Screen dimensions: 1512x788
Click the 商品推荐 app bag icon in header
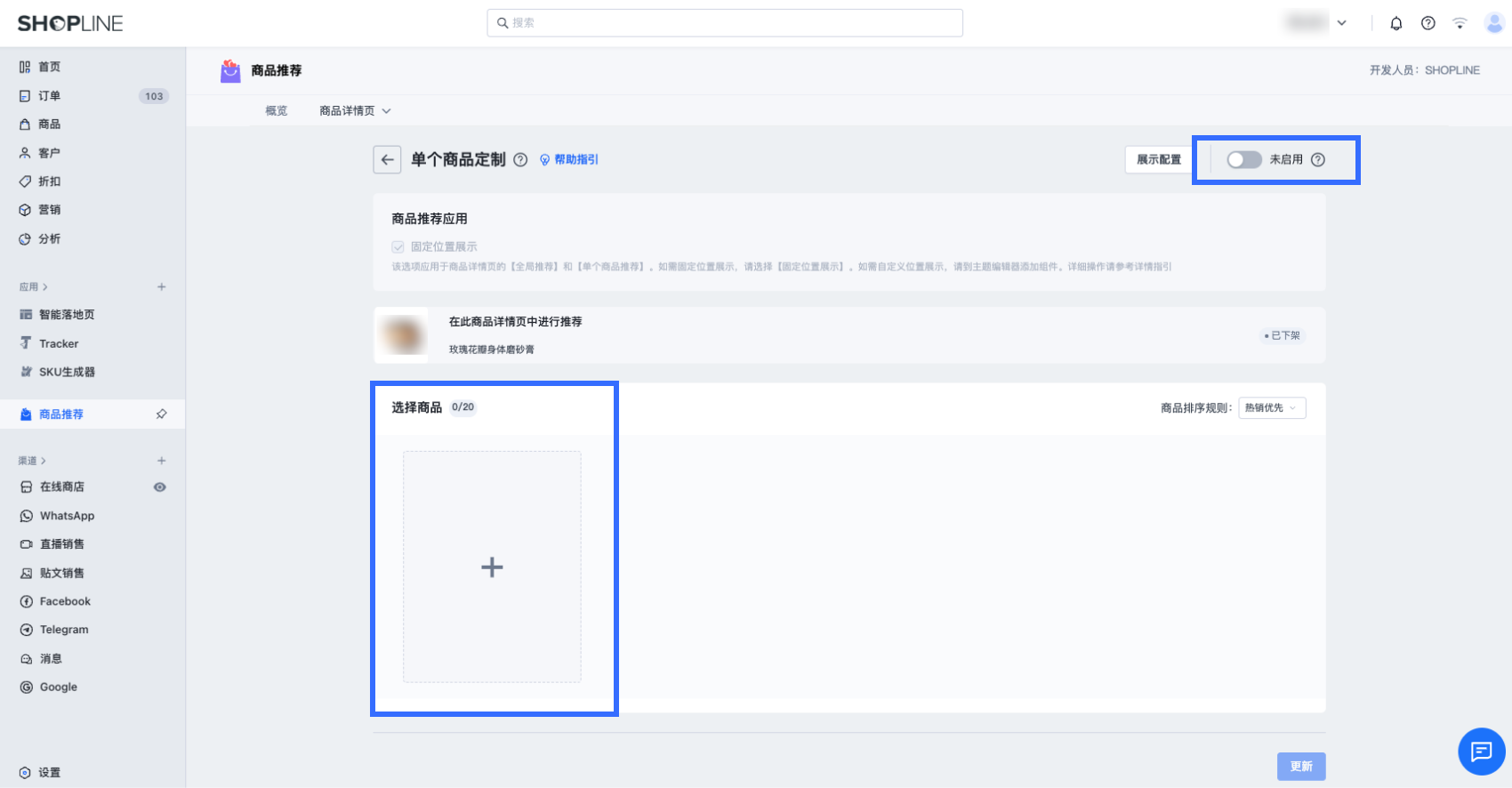[x=230, y=70]
